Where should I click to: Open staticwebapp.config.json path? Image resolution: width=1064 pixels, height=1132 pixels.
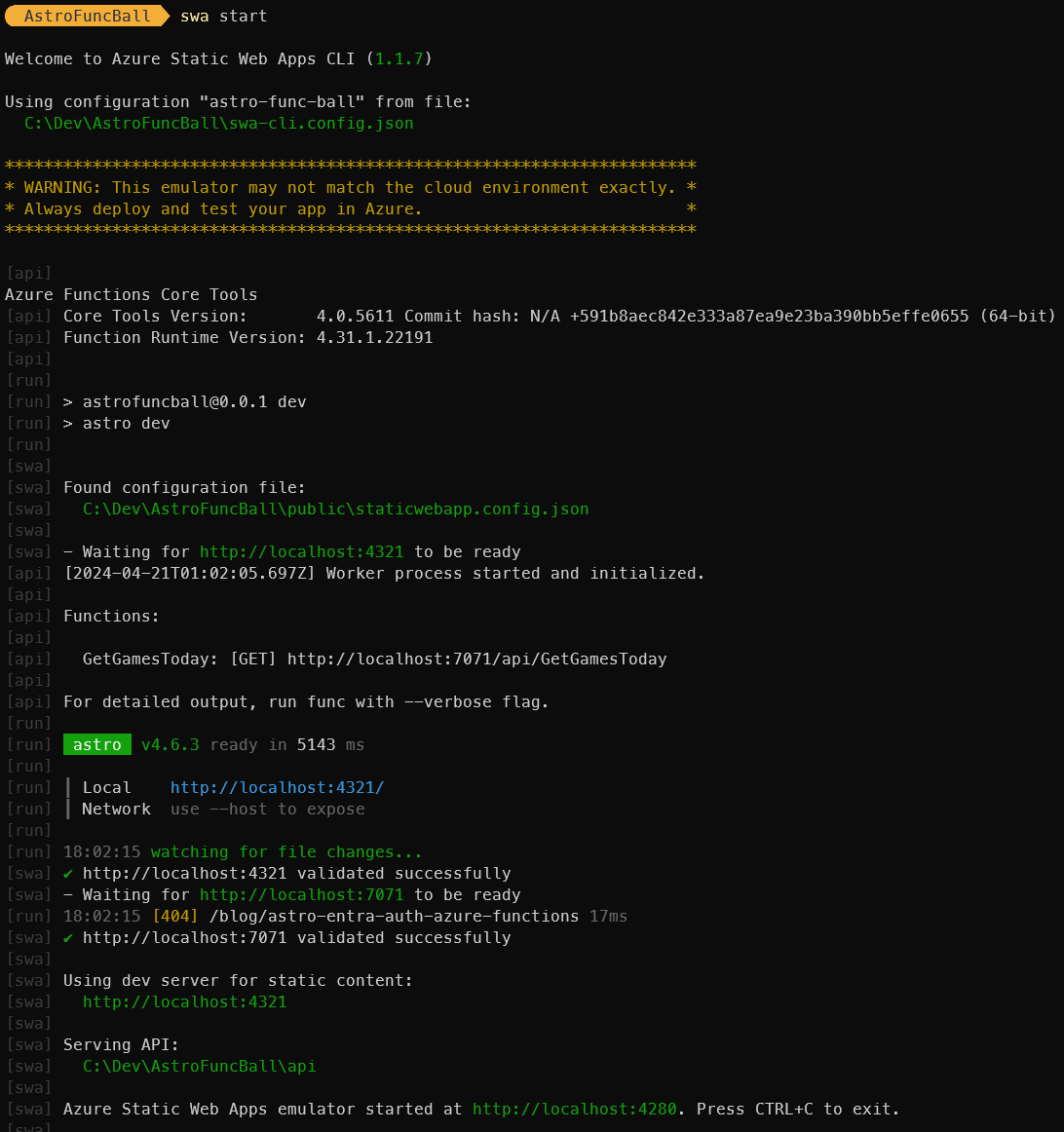pos(335,509)
